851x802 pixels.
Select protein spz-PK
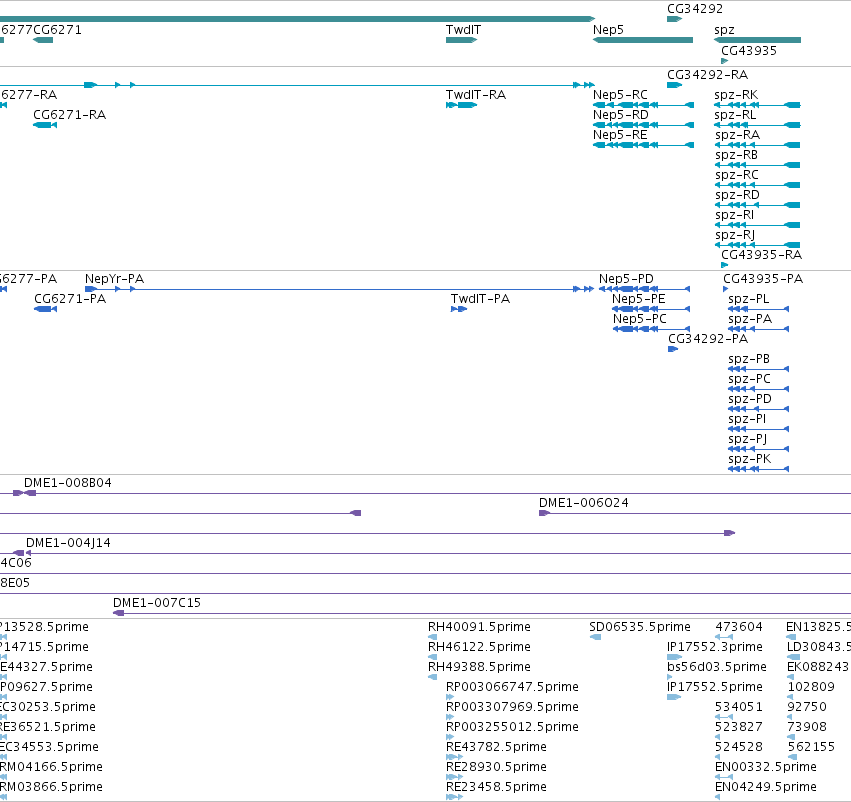758,469
